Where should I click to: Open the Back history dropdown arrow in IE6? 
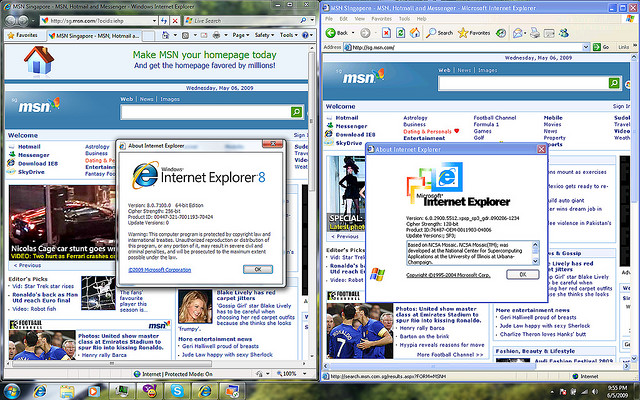353,33
